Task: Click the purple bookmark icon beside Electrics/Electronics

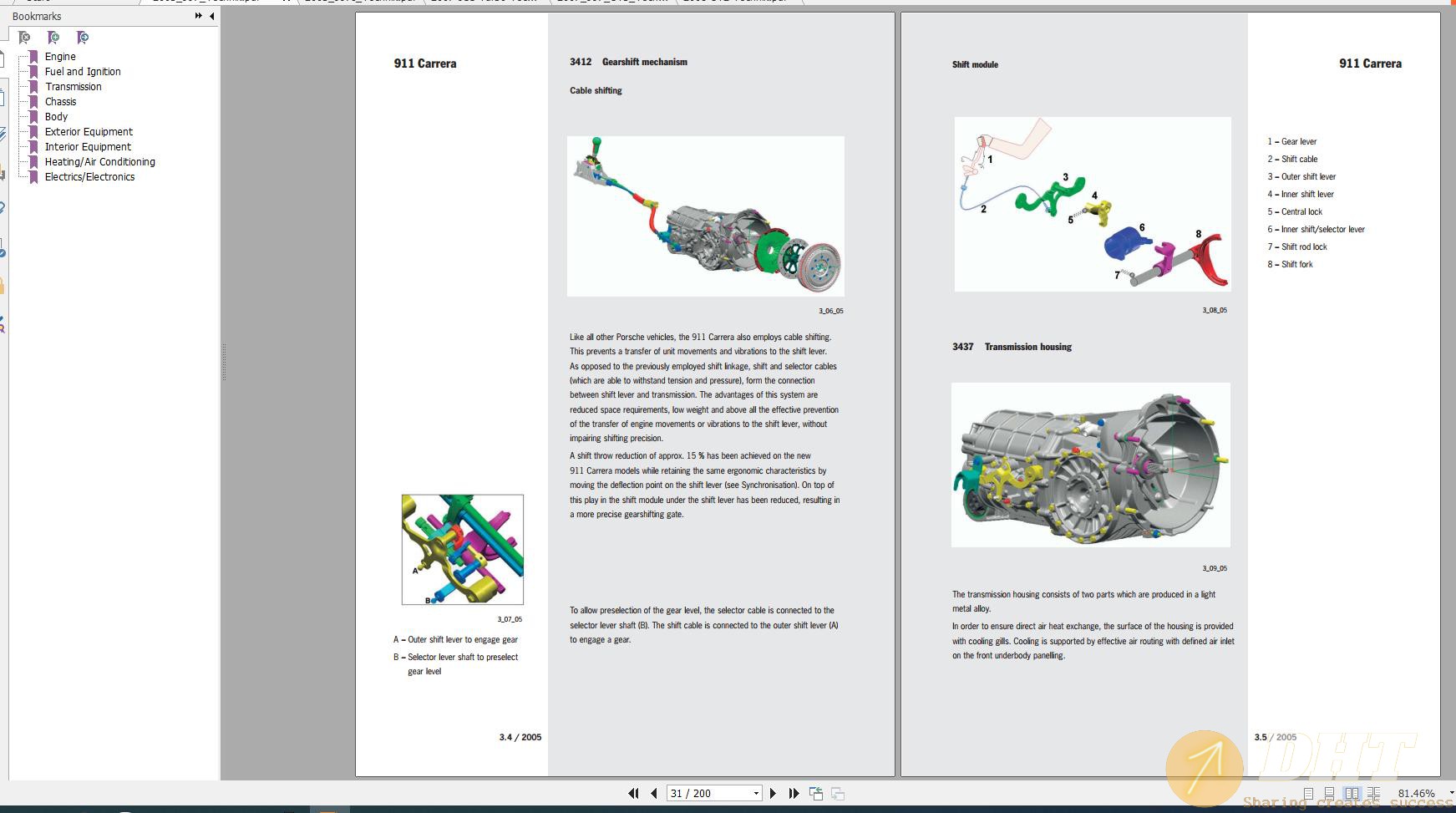Action: (33, 176)
